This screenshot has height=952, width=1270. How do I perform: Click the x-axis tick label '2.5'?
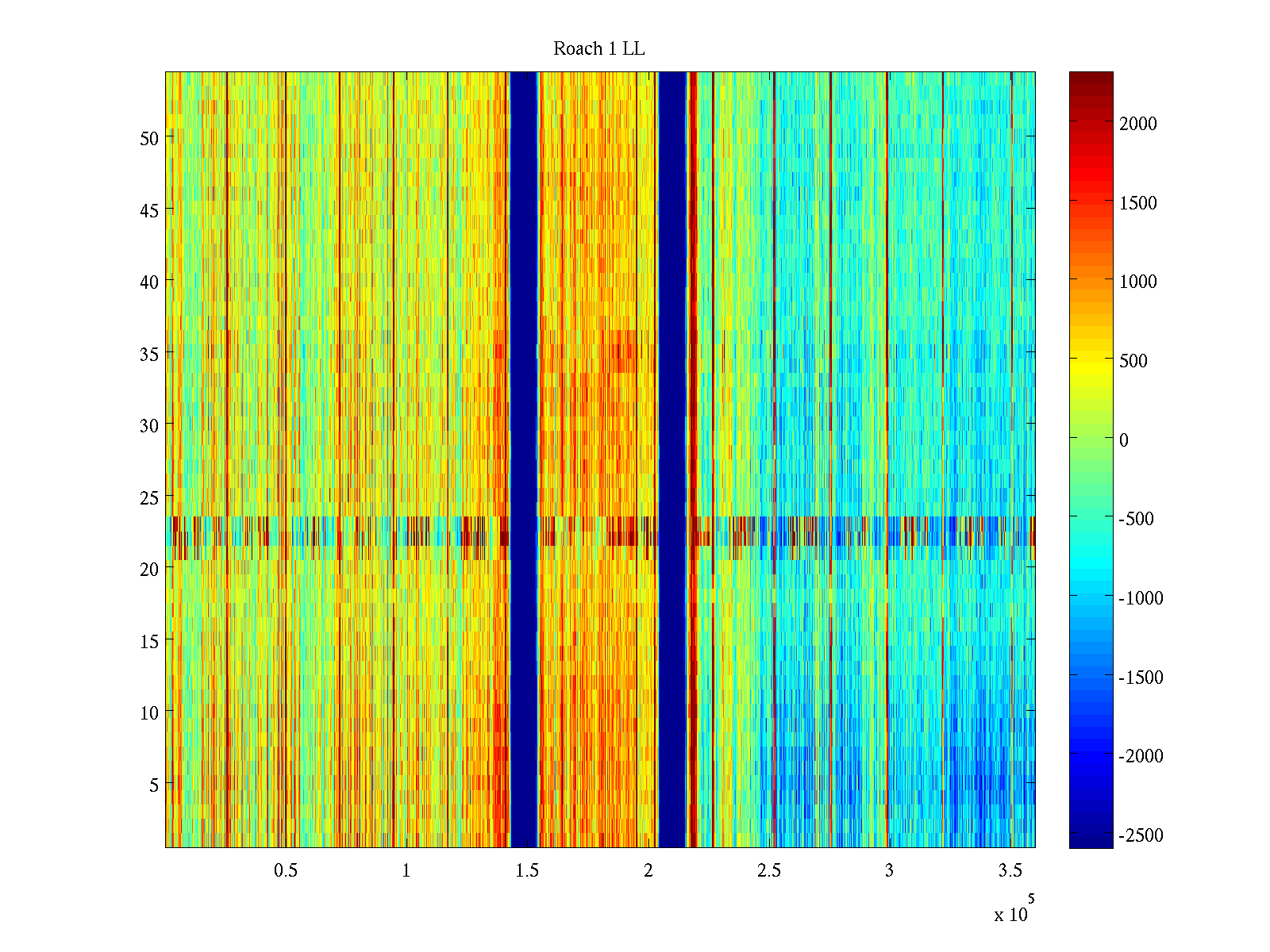[768, 871]
